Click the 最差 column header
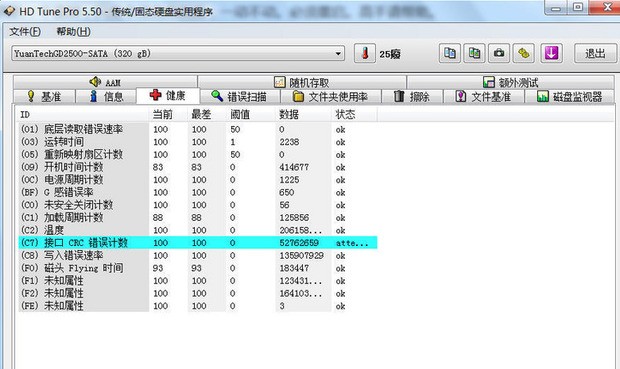The width and height of the screenshot is (620, 369). pos(207,115)
